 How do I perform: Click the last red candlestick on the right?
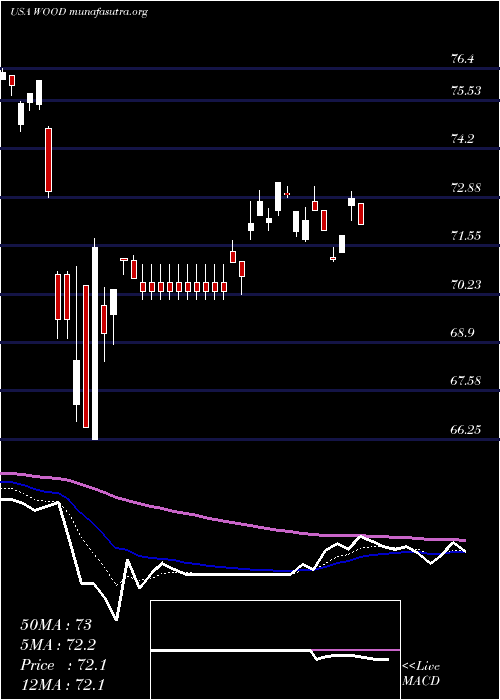(x=361, y=214)
